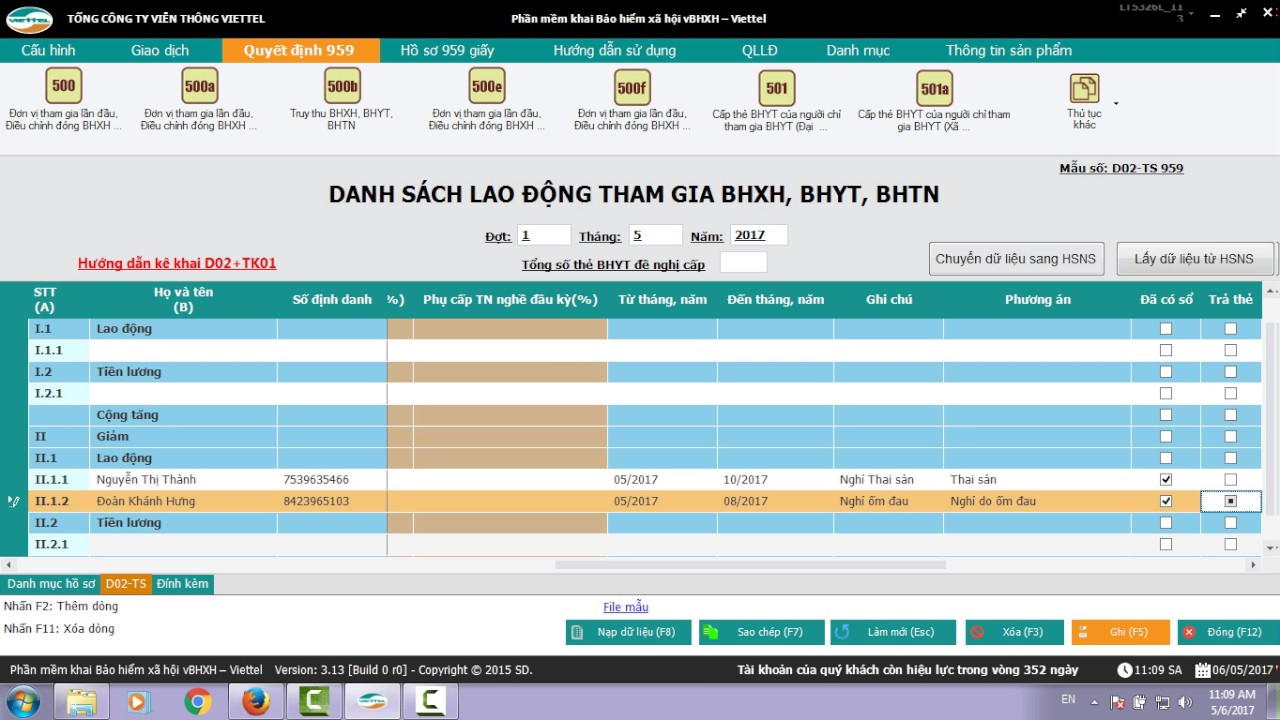Check Đã có sổ in row II.2.1

coord(1165,544)
